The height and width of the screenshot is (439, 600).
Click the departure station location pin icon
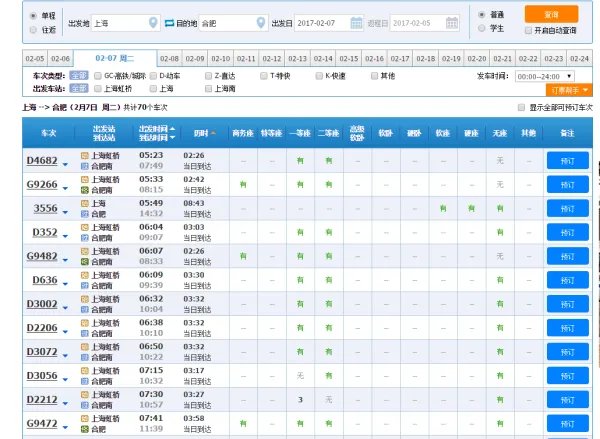(x=153, y=23)
